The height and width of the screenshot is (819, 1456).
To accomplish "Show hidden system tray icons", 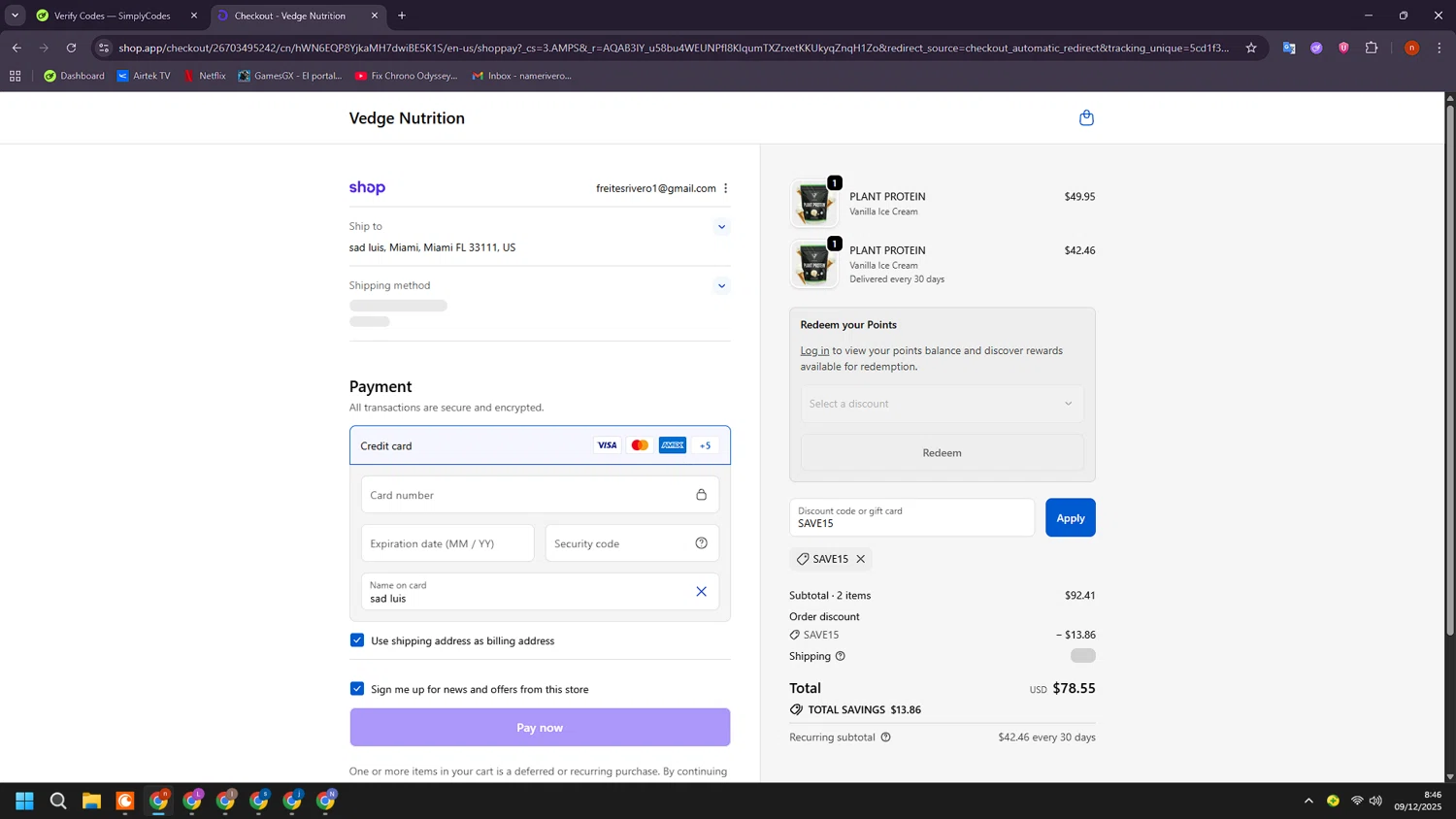I will [1308, 801].
